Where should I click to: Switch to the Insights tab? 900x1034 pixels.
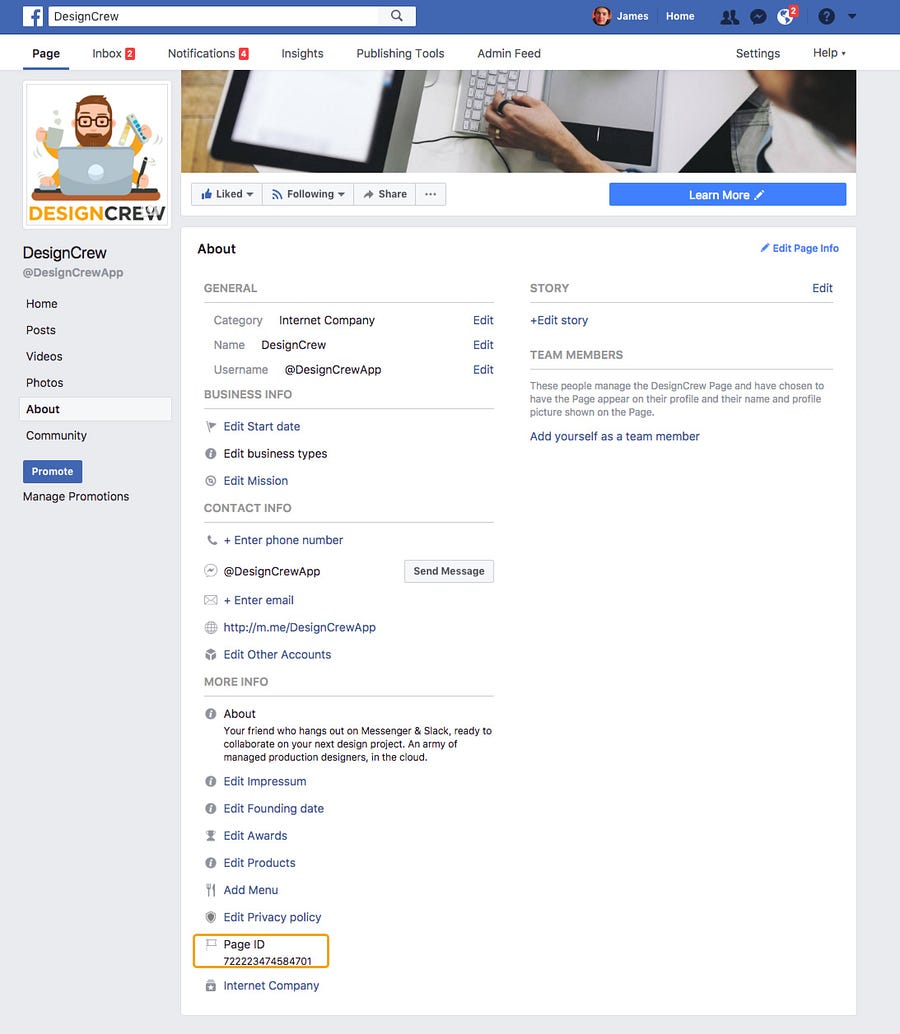pos(302,53)
